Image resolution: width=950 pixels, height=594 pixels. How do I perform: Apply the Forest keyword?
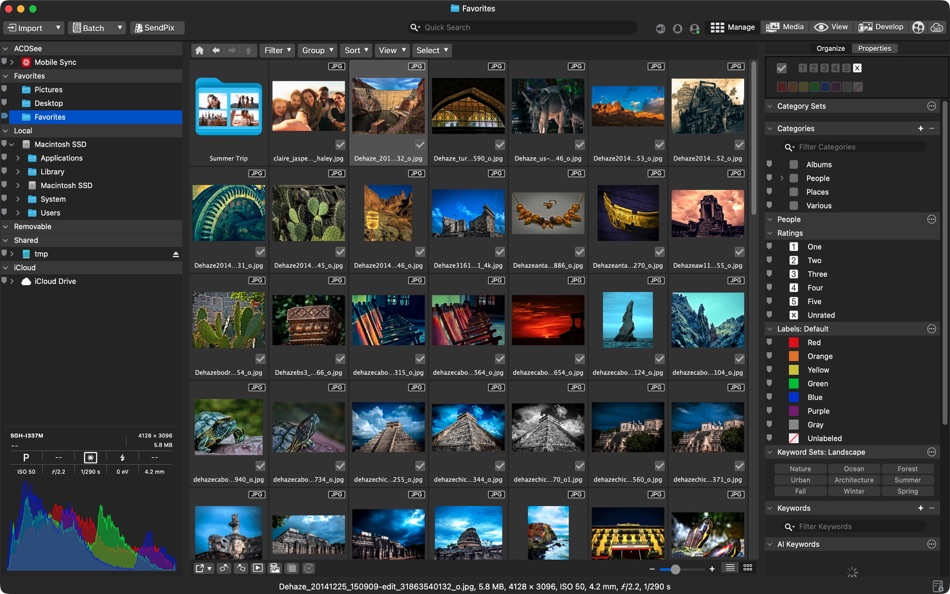[907, 468]
